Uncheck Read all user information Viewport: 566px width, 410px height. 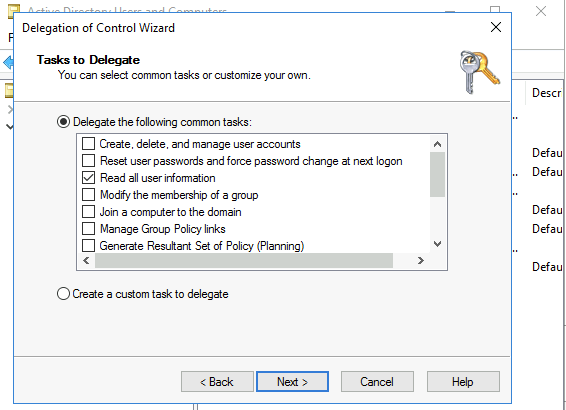click(x=88, y=178)
